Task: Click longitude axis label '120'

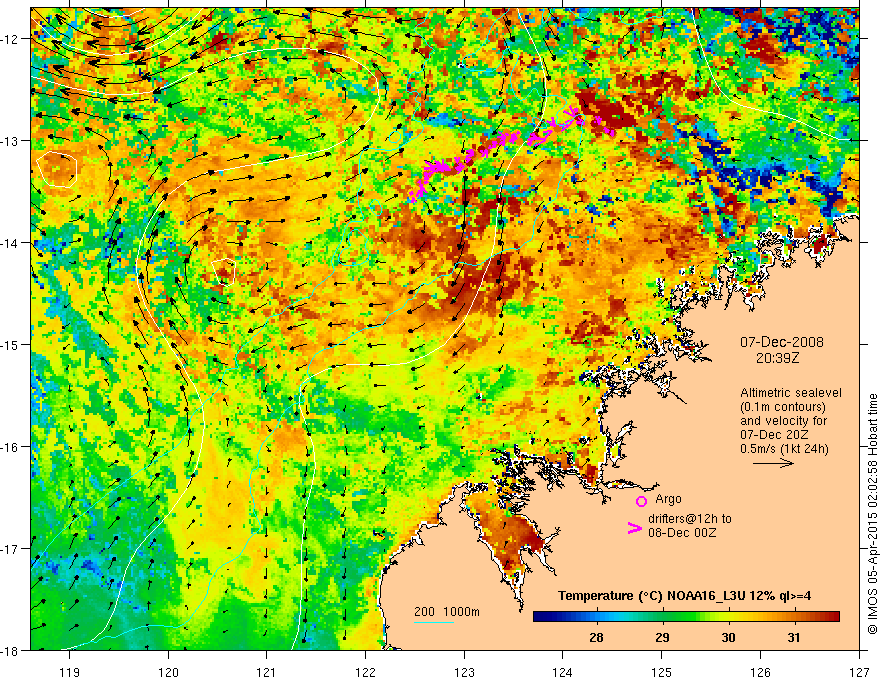Action: [x=168, y=672]
